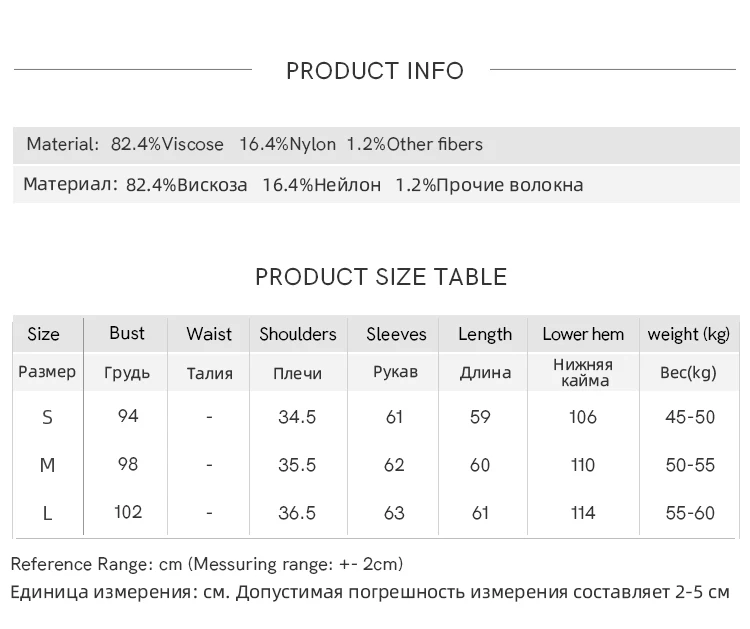Select the Russian Материал composition row
750x629 pixels.
point(303,185)
